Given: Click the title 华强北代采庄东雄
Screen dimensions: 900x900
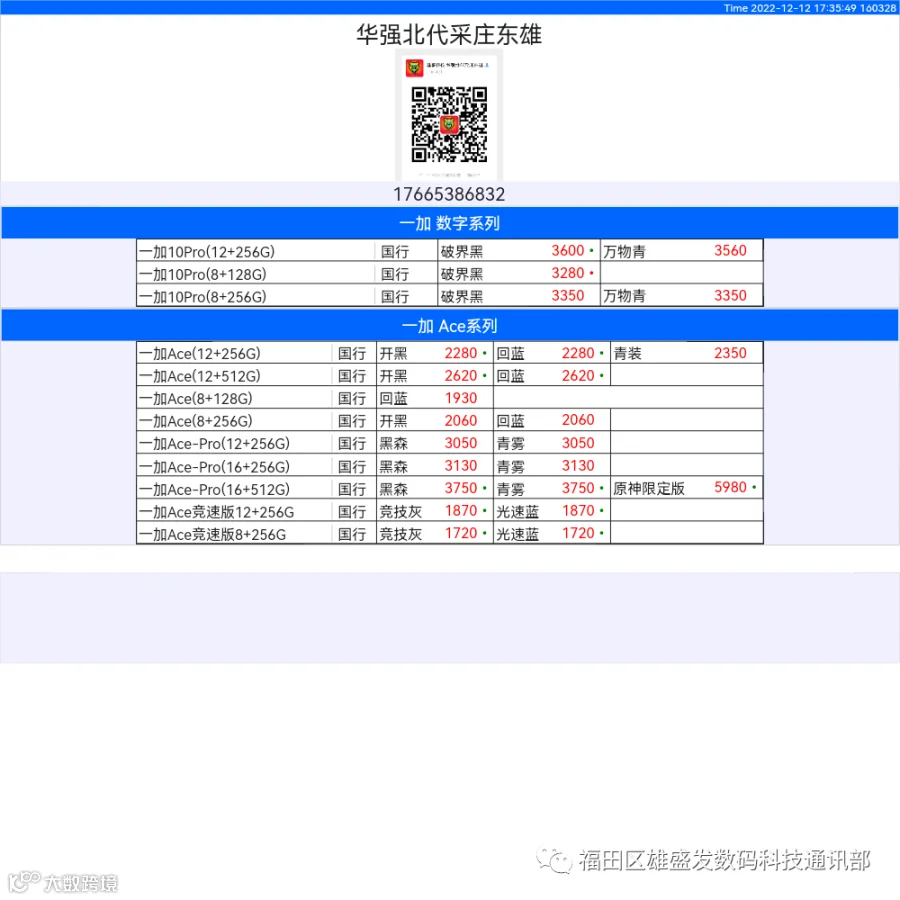Looking at the screenshot, I should [x=449, y=34].
